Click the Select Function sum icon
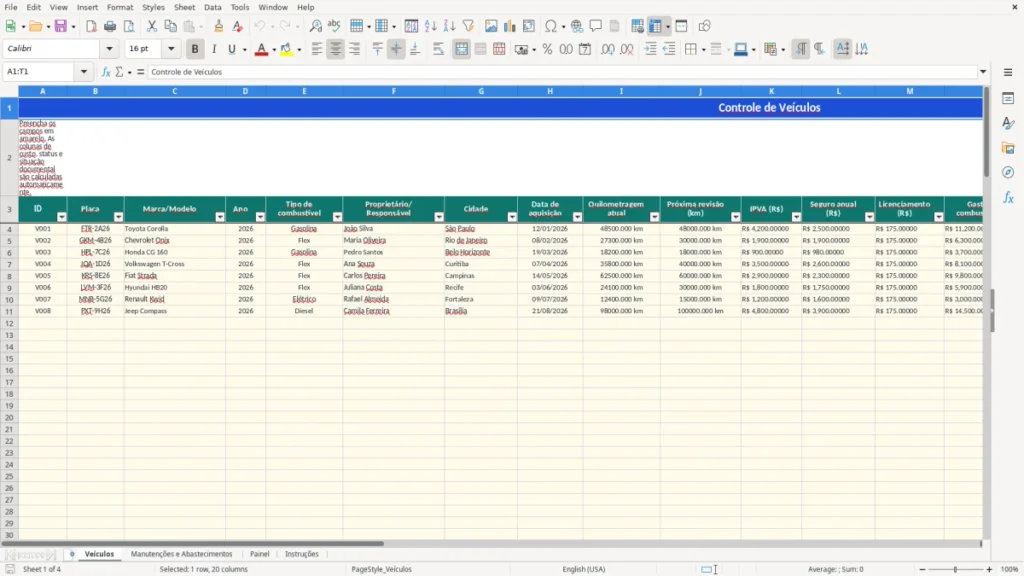The width and height of the screenshot is (1024, 576). point(119,72)
